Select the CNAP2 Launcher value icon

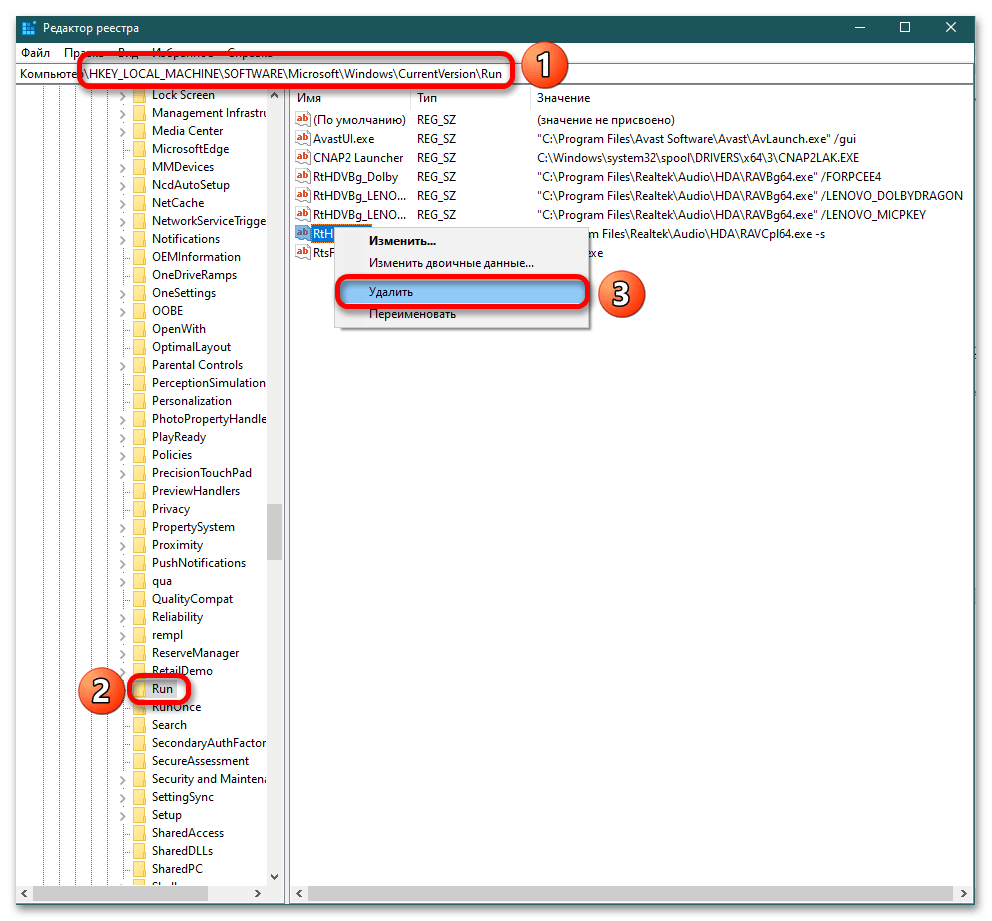[x=303, y=157]
